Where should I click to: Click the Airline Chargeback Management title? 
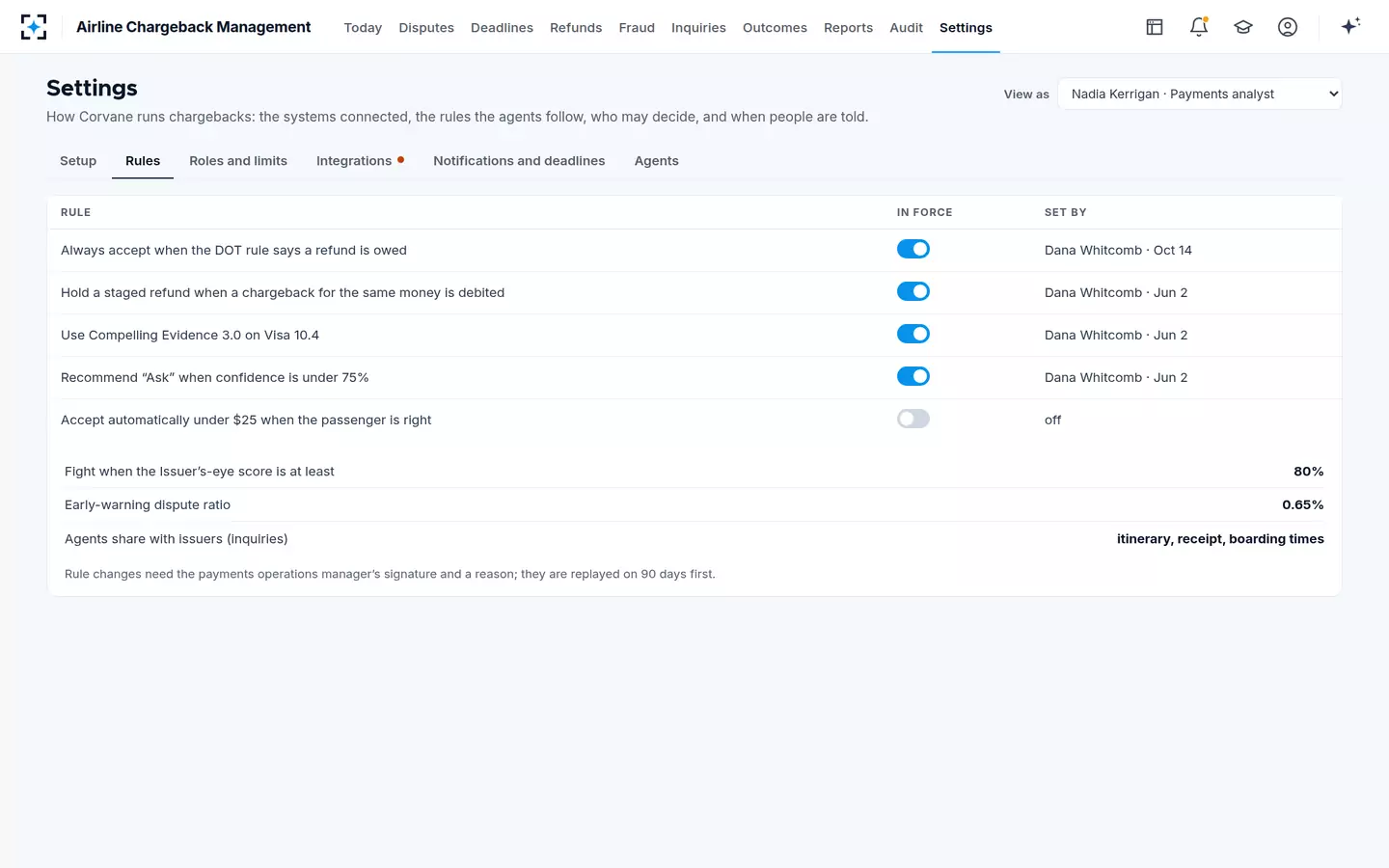pyautogui.click(x=193, y=27)
